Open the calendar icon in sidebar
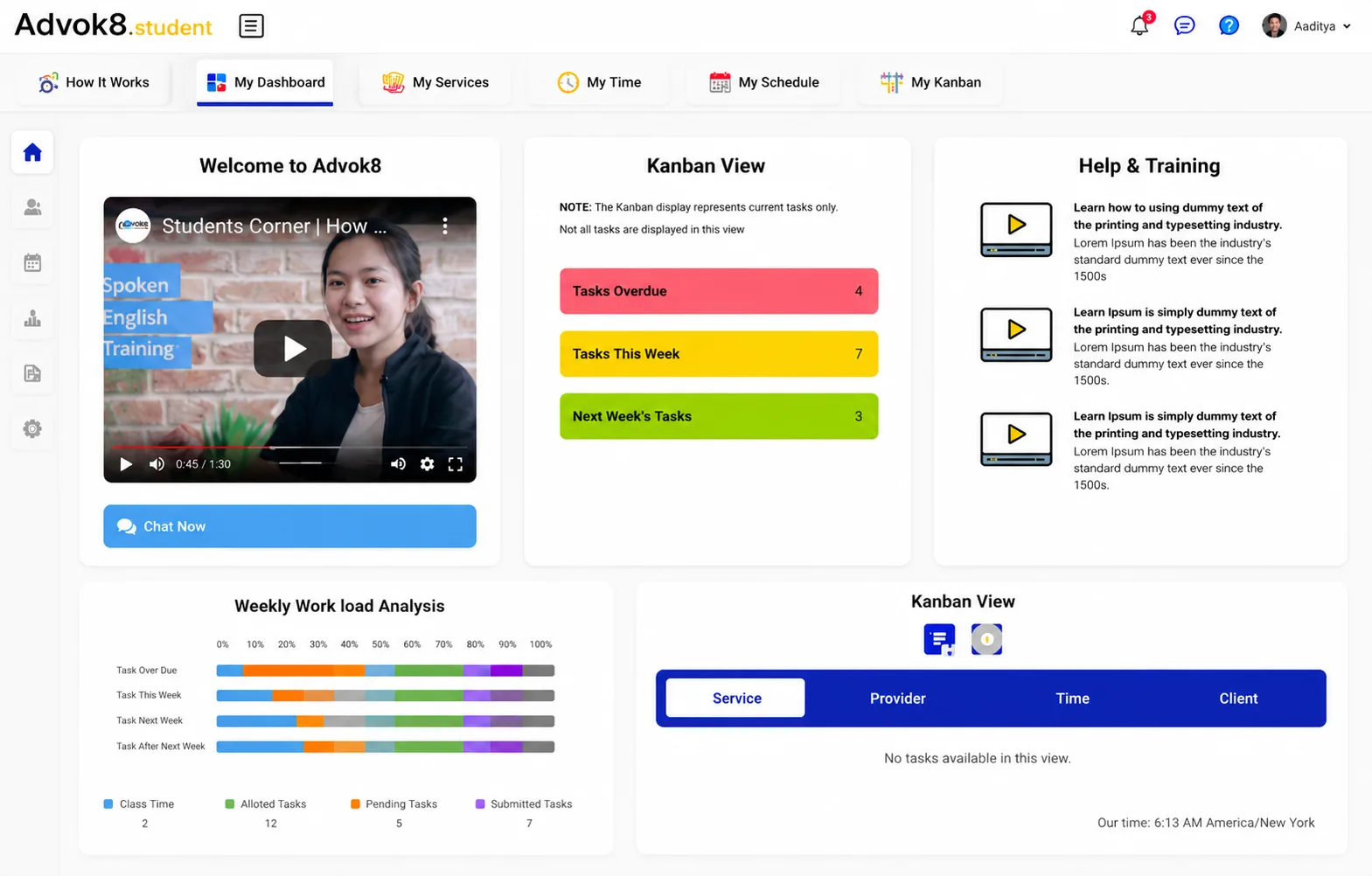 point(32,263)
